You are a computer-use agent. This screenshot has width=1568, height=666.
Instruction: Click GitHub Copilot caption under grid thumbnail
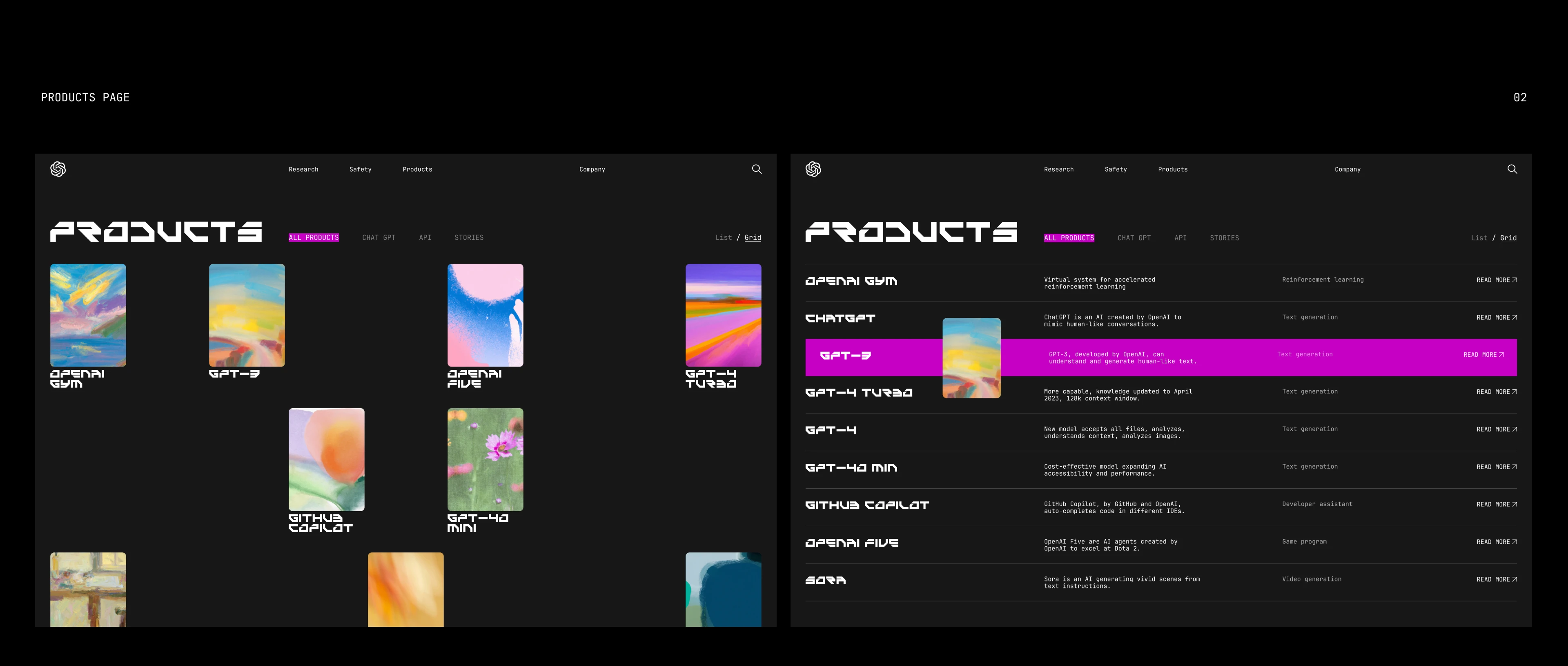(x=320, y=523)
